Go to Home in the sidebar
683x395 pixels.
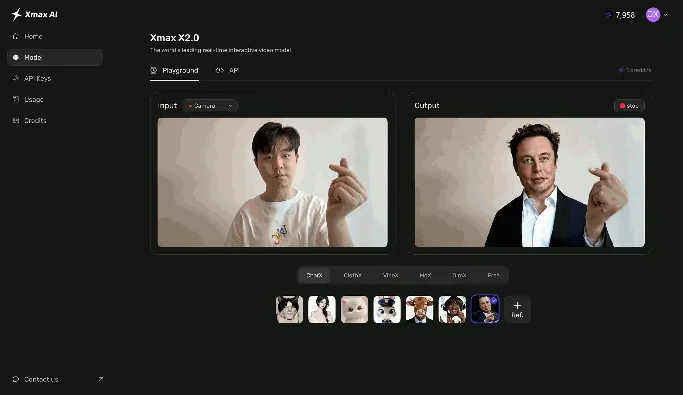[55, 37]
